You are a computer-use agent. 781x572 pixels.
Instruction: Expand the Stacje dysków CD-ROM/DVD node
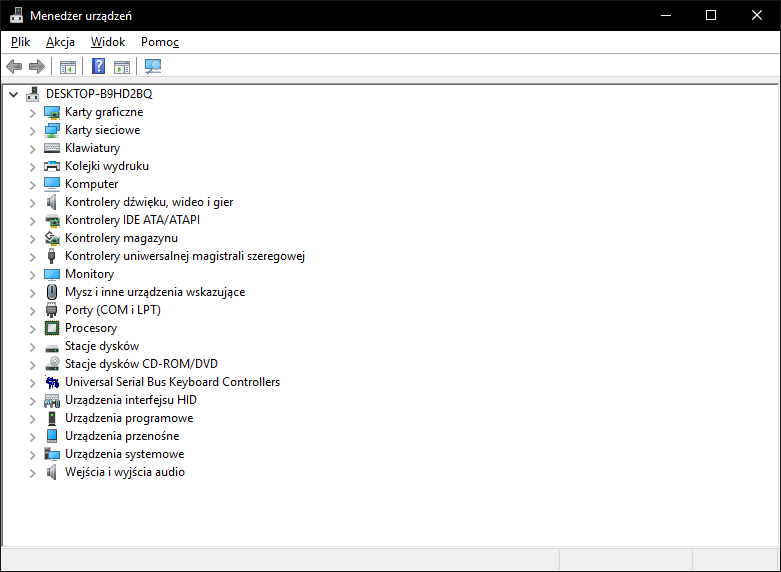[32, 365]
